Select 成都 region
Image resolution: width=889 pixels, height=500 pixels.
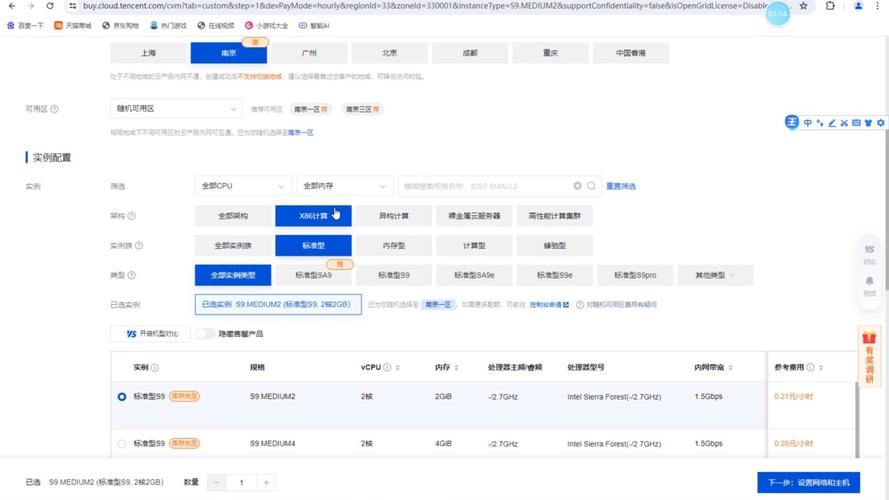tap(470, 53)
